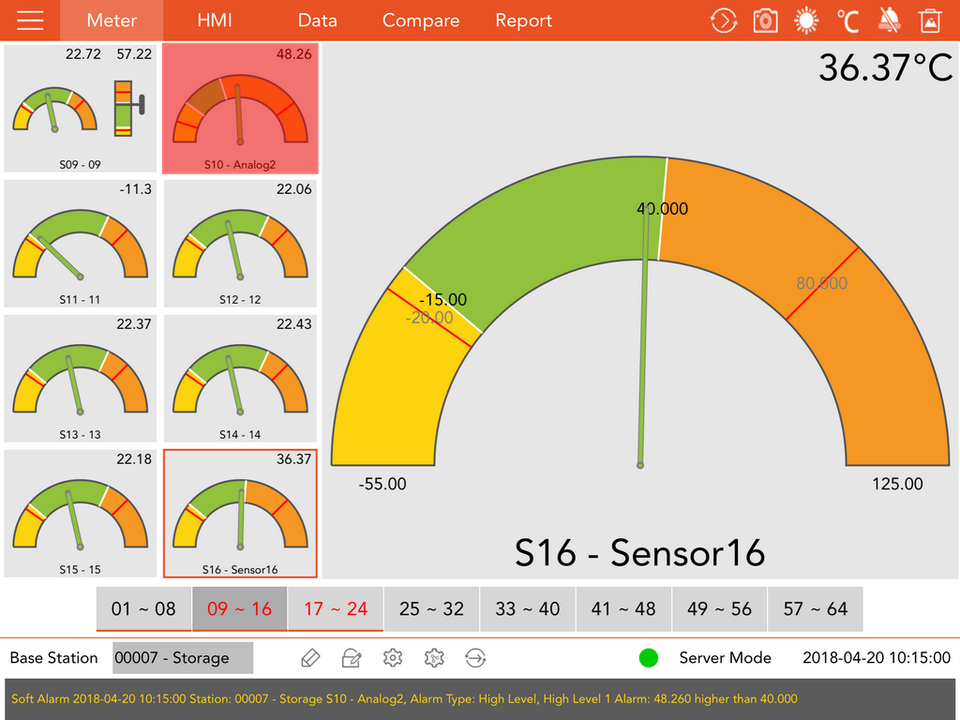960x720 pixels.
Task: Show sensors 01 ~ 08
Action: tap(143, 609)
